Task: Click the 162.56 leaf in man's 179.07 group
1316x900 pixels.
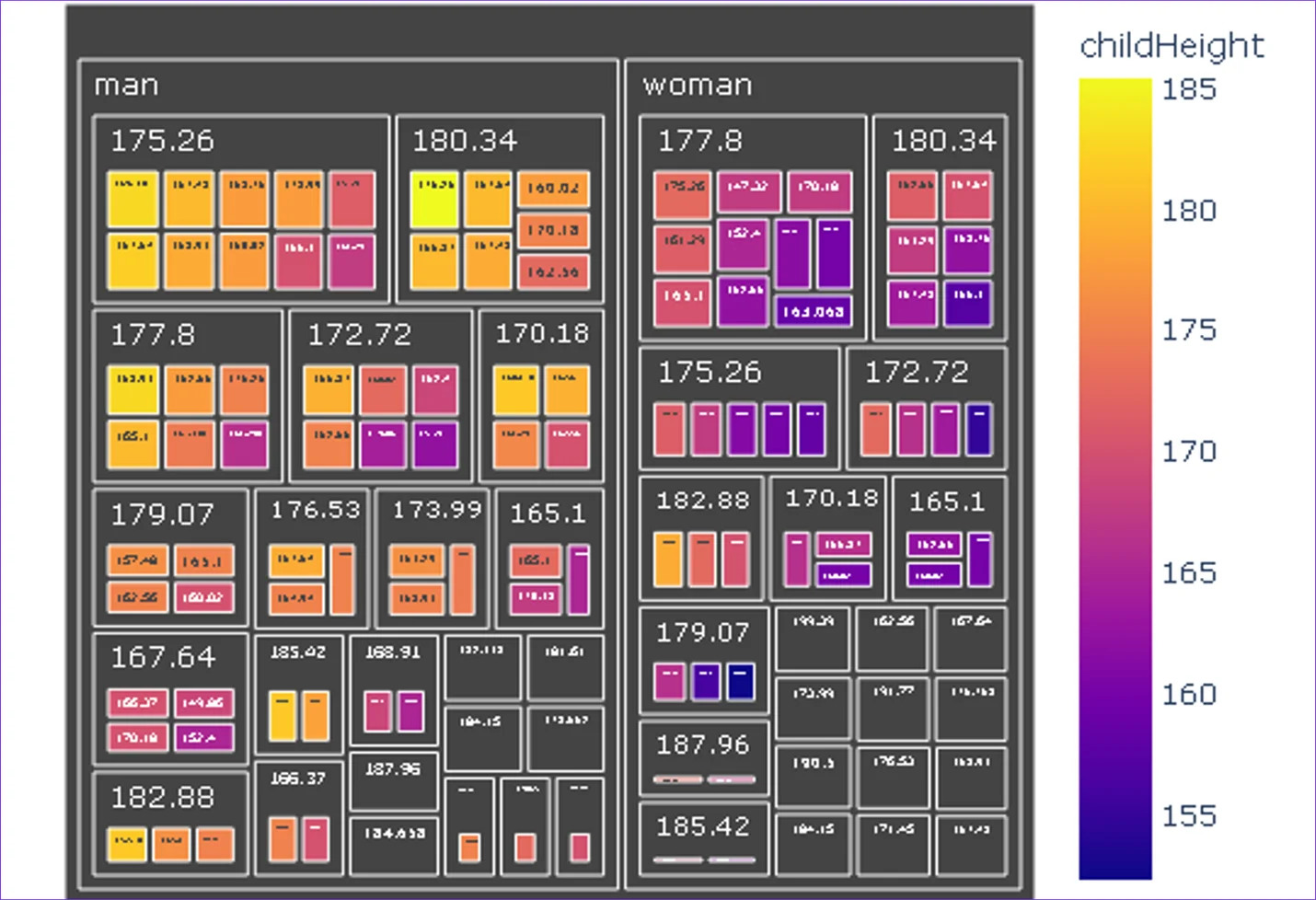Action: (x=136, y=598)
